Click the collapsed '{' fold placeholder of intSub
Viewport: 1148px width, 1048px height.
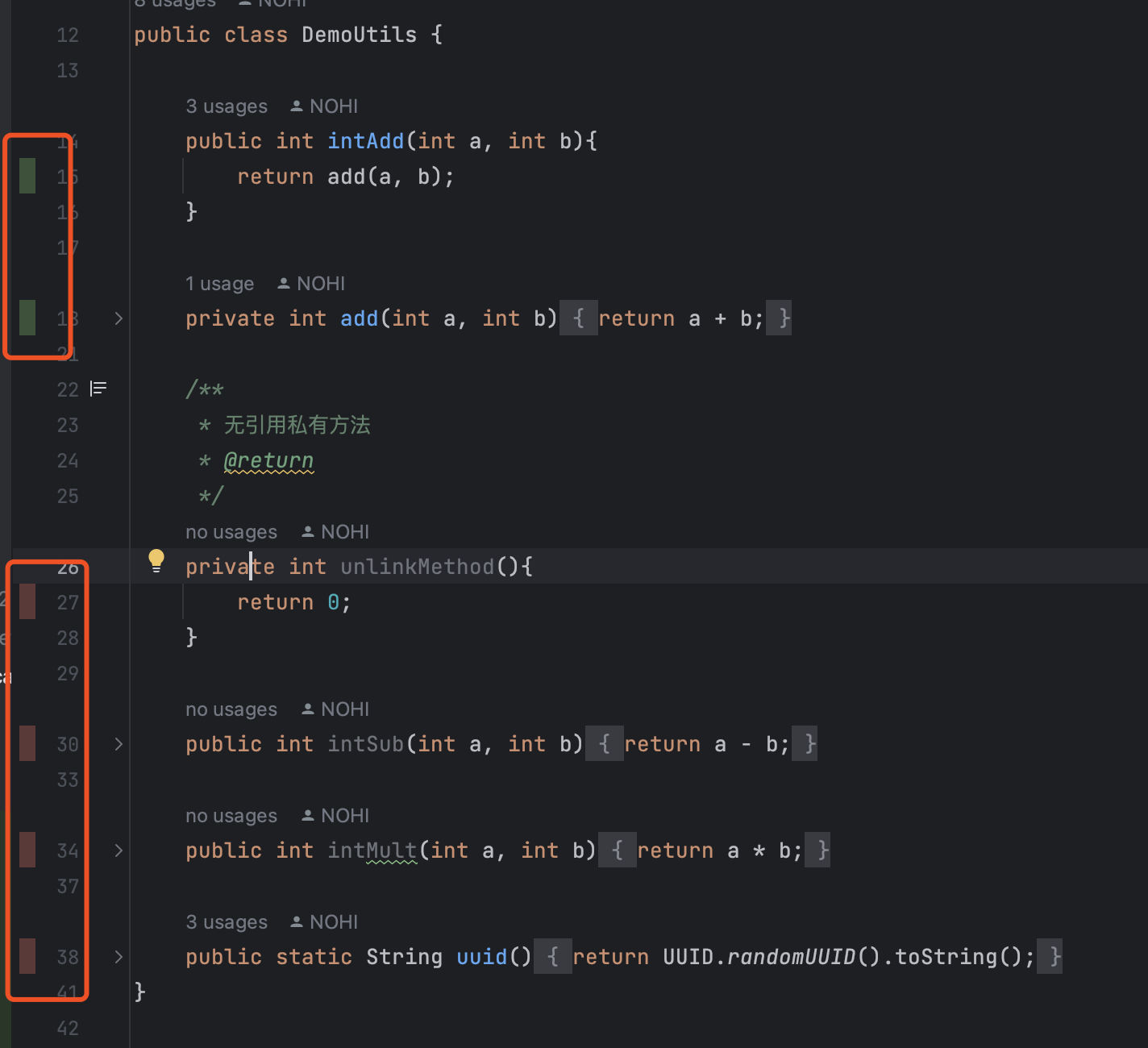click(604, 744)
